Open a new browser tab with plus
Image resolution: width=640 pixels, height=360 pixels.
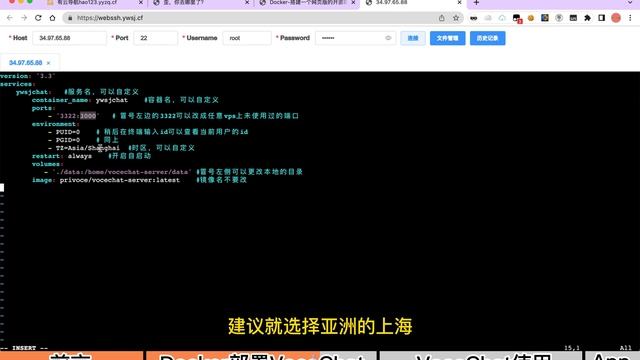click(x=476, y=3)
